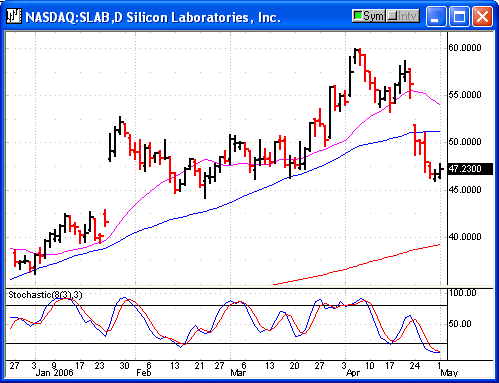
Task: Click the 50.00 stochastic scale label
Action: pos(460,324)
